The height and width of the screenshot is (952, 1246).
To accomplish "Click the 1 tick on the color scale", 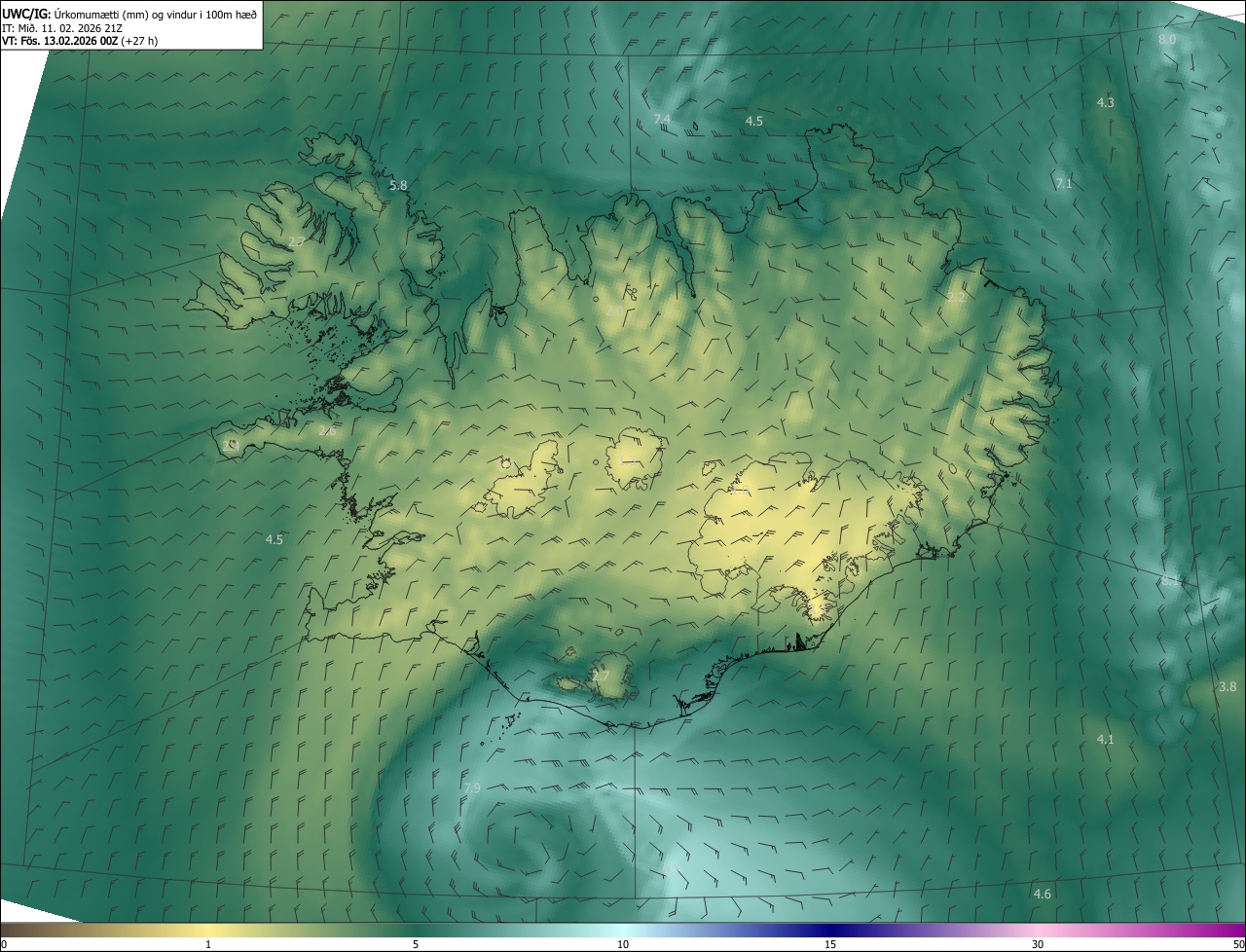I will click(x=208, y=944).
